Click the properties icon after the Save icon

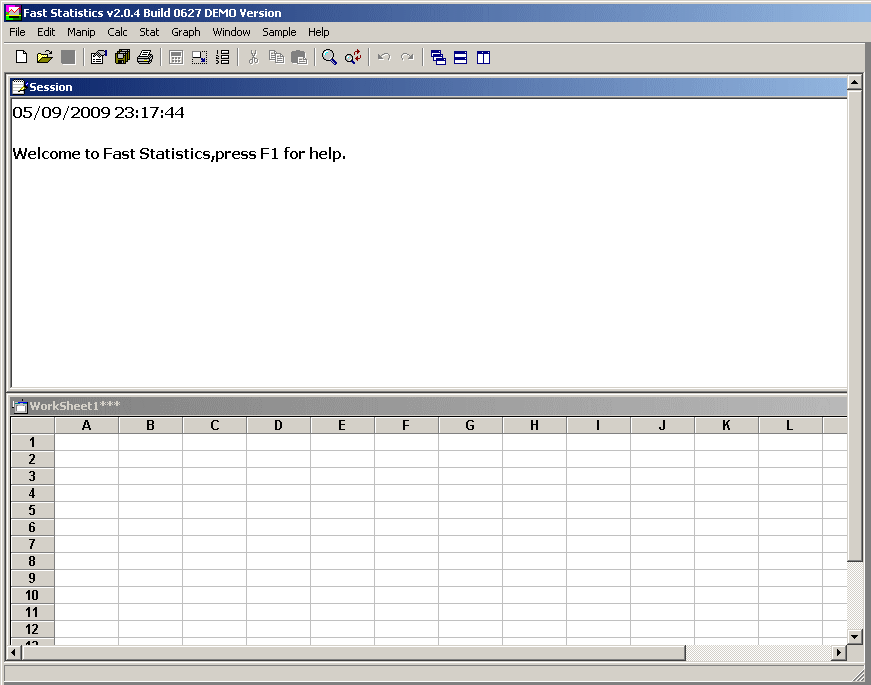click(98, 57)
